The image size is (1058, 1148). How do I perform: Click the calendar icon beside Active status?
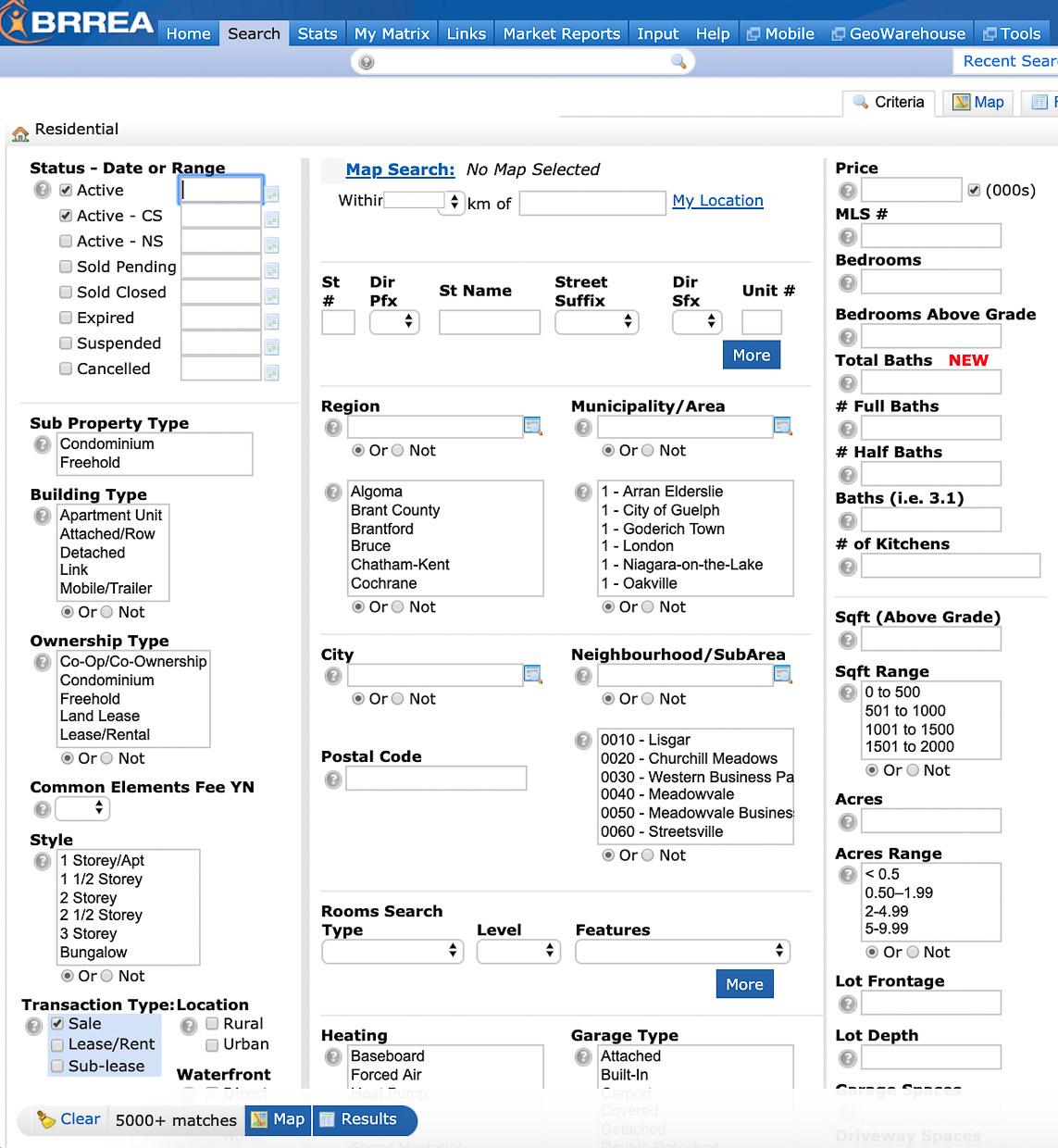tap(272, 194)
